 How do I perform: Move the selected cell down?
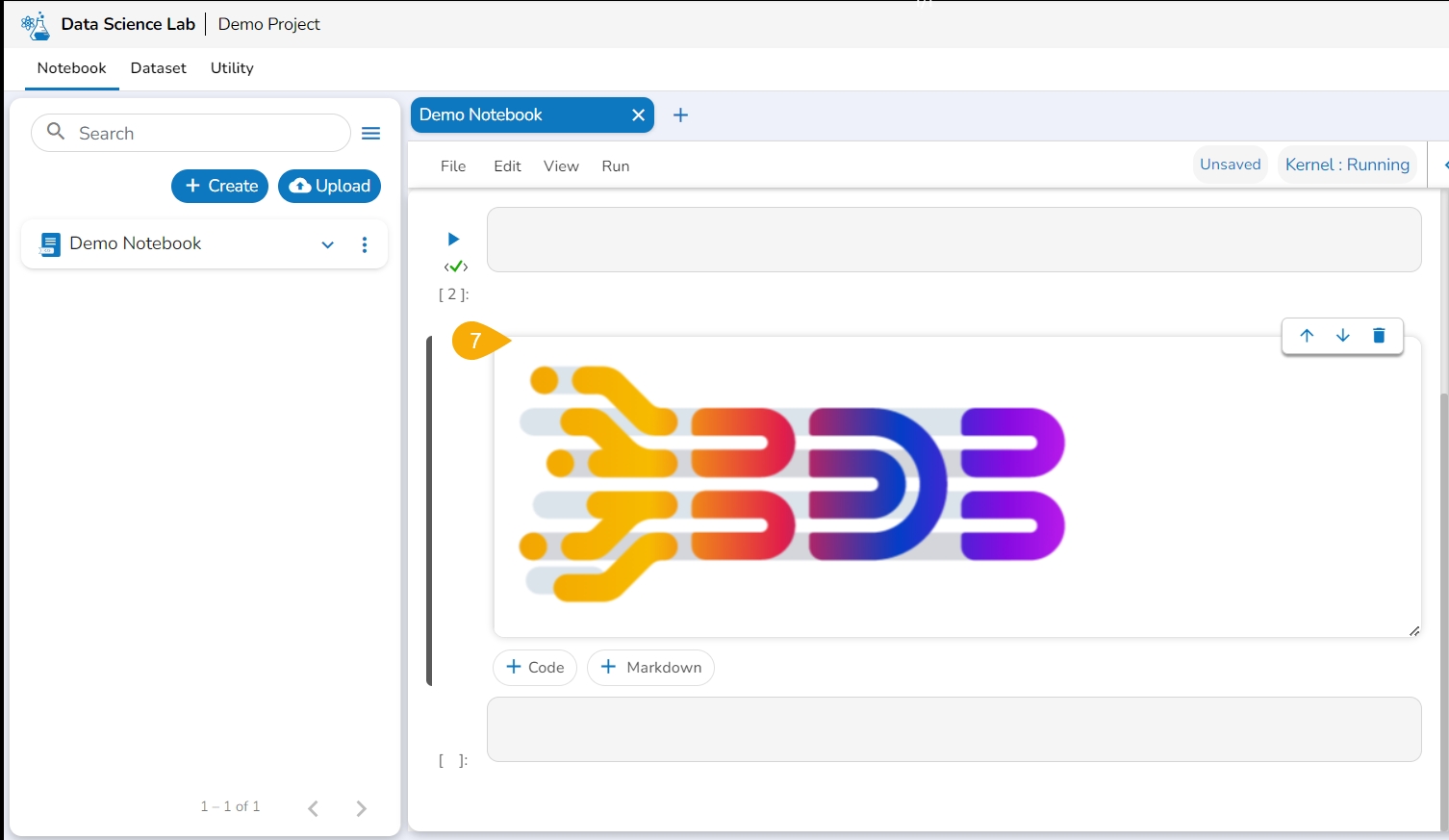[1342, 336]
